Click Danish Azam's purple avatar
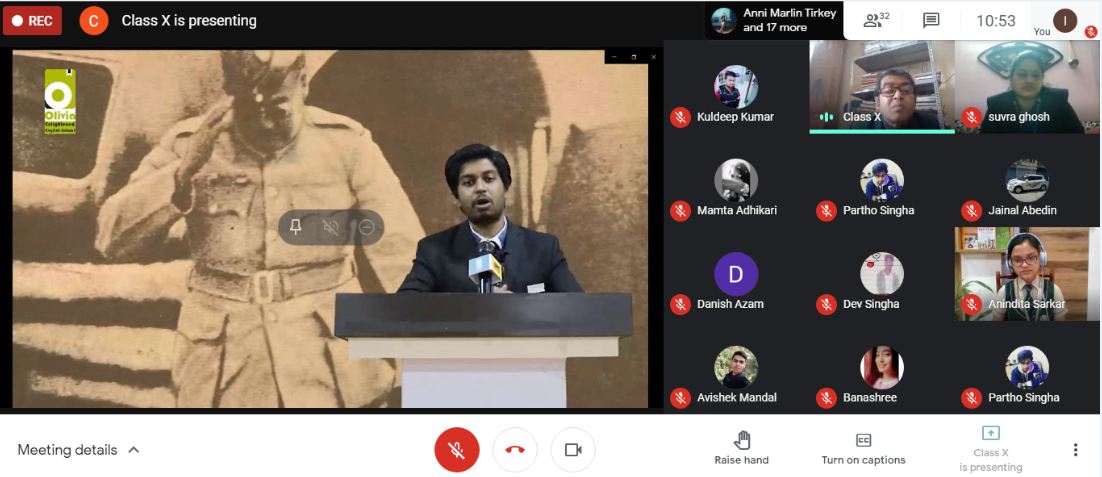Screen dimensions: 1102x477 [x=736, y=274]
